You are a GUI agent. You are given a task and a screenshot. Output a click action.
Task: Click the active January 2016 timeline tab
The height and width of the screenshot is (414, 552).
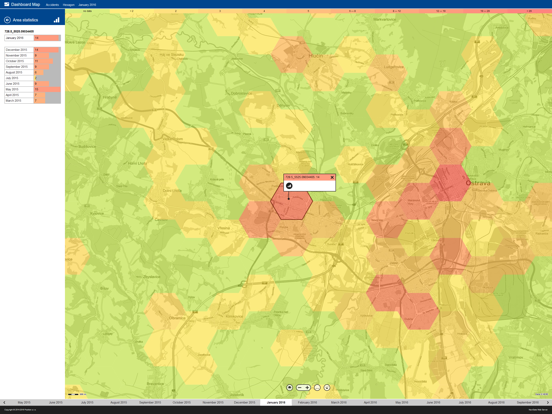tap(276, 402)
